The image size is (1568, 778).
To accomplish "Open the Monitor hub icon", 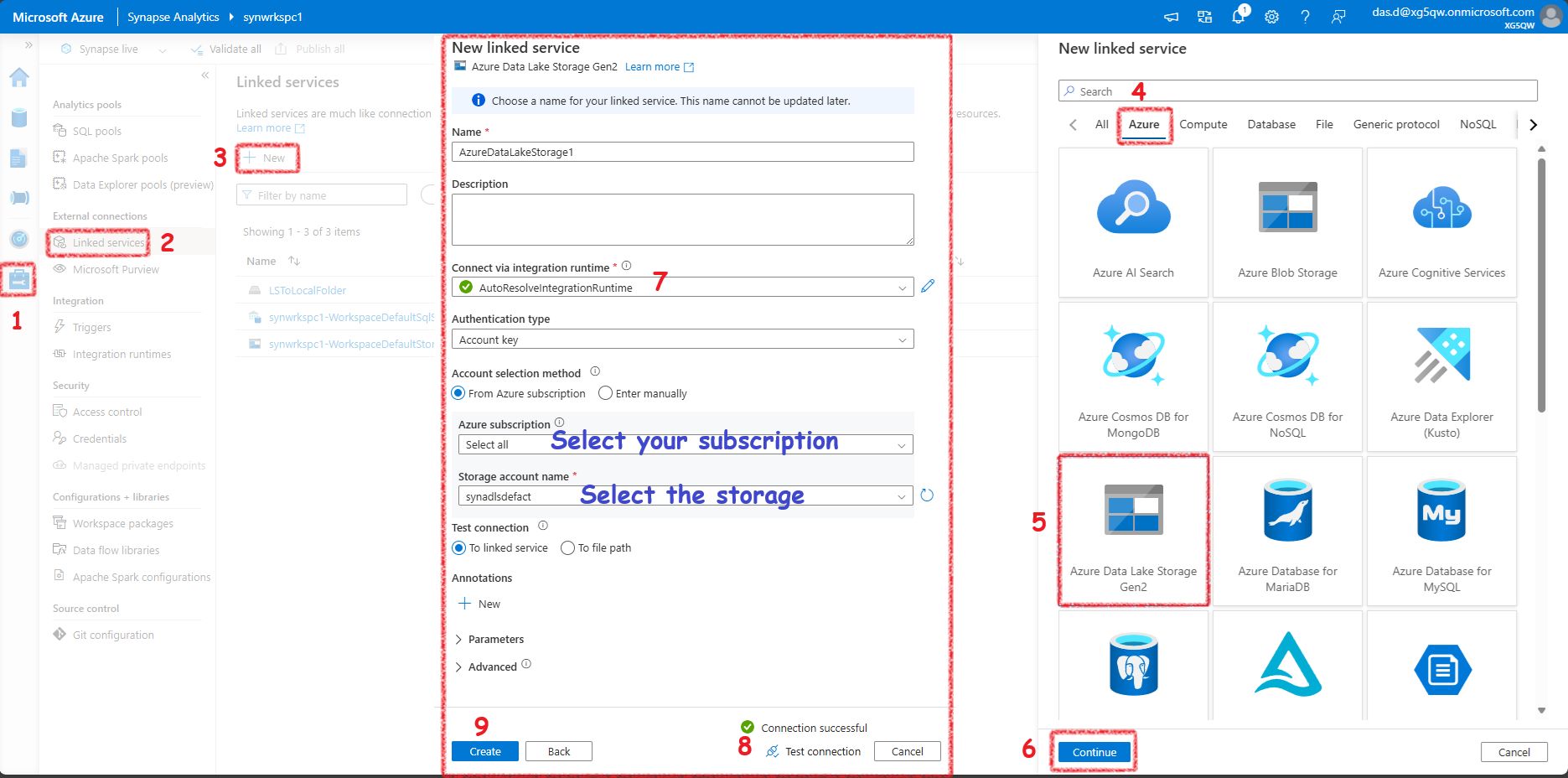I will click(x=19, y=239).
